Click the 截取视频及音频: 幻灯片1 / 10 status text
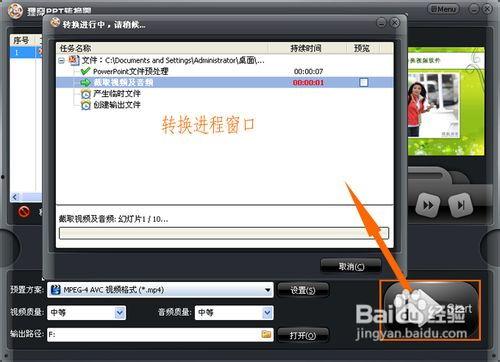 tap(113, 219)
